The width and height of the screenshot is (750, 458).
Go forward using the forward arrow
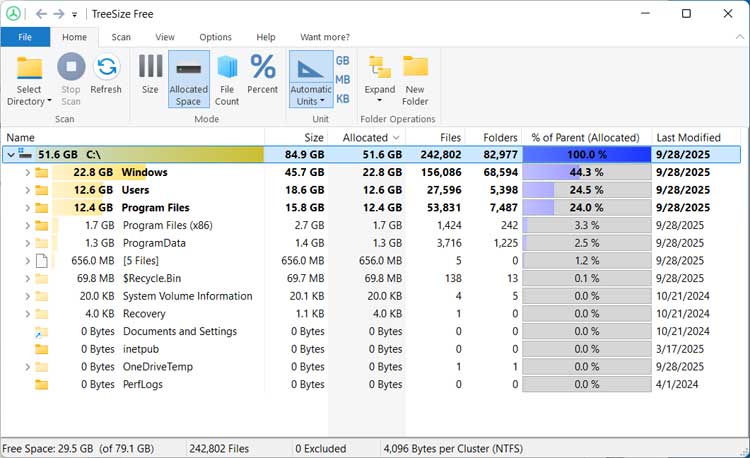(59, 14)
